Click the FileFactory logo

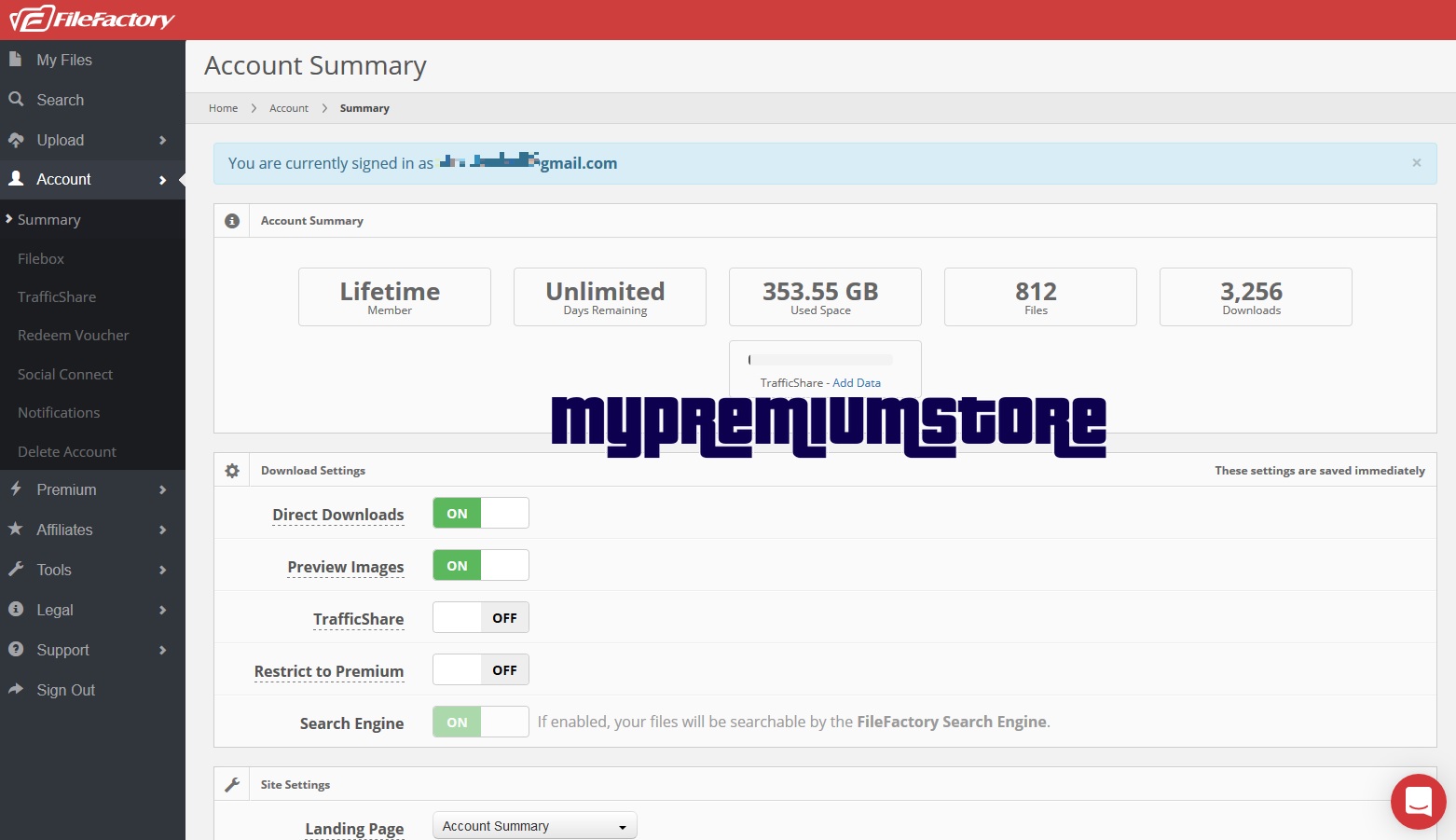tap(90, 18)
